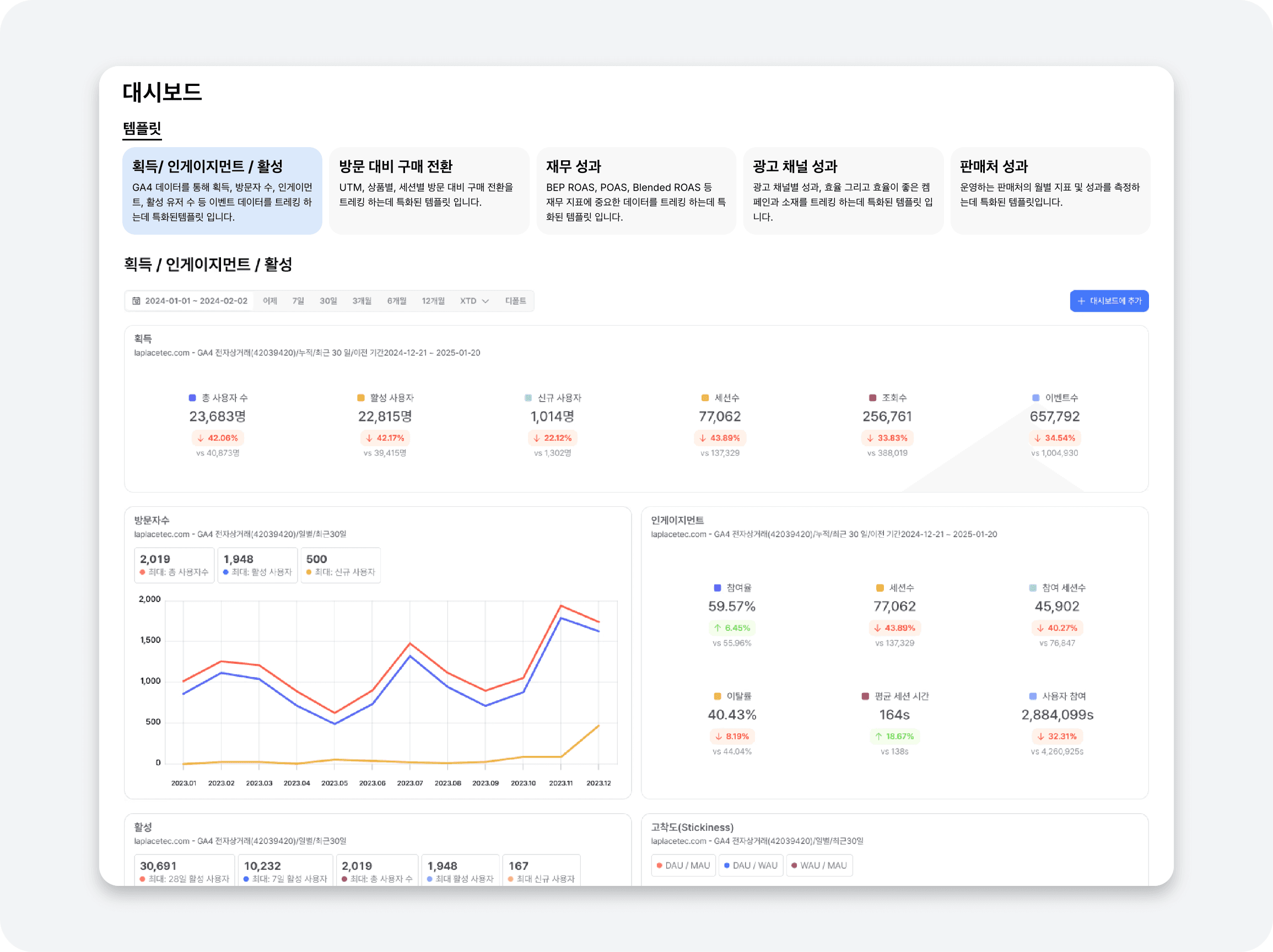Click the 2023.11 peak on line chart
1273x952 pixels.
tap(560, 605)
